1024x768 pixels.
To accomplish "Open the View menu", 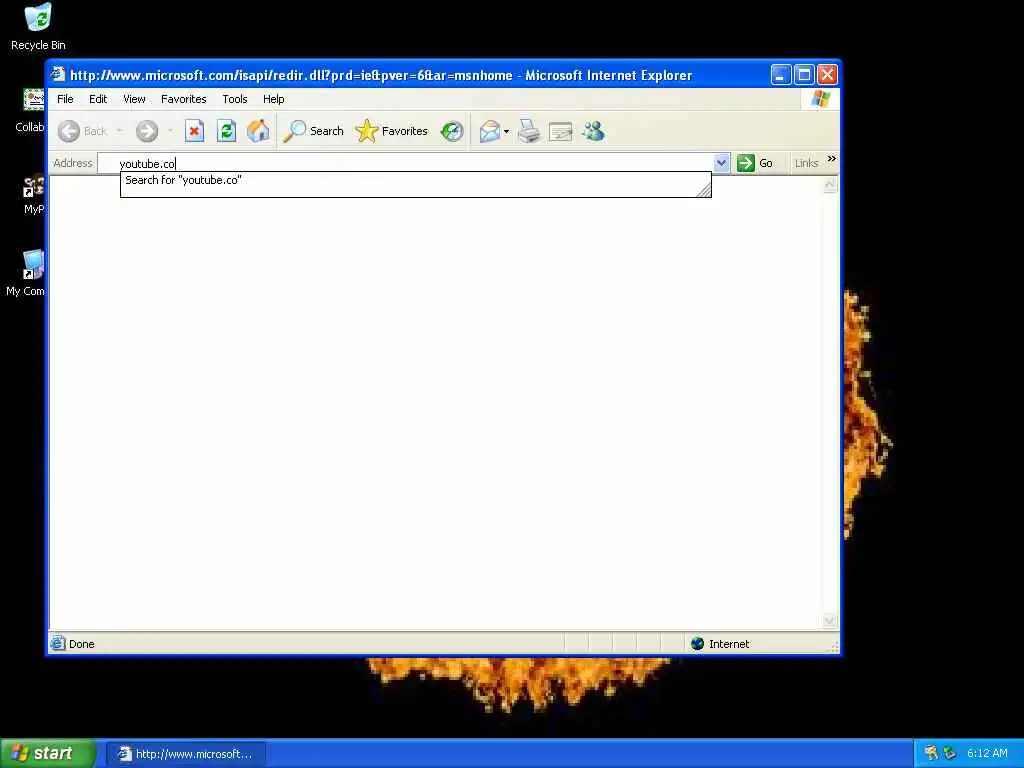I will click(x=134, y=99).
